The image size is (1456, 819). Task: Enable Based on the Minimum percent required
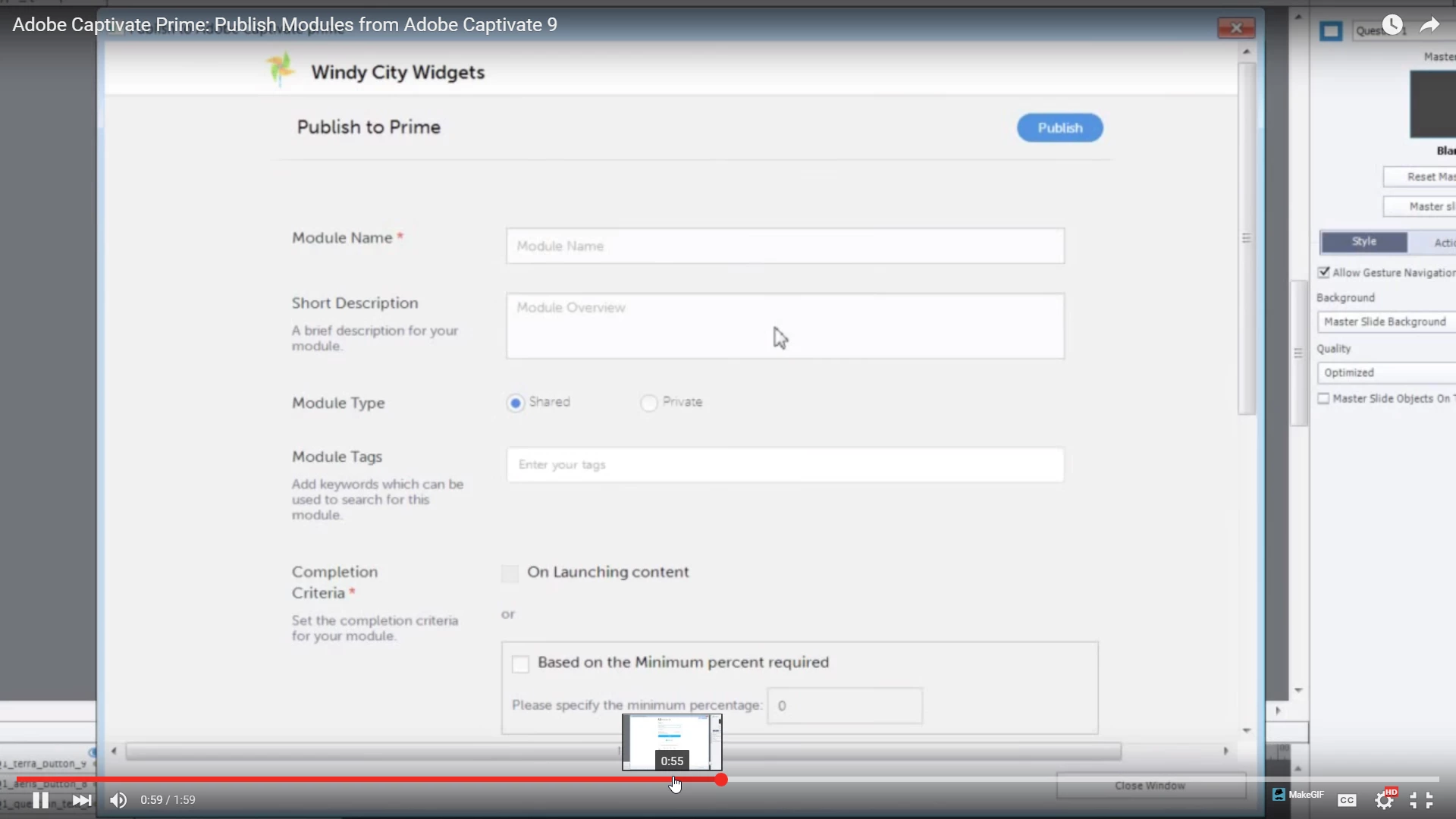coord(520,664)
